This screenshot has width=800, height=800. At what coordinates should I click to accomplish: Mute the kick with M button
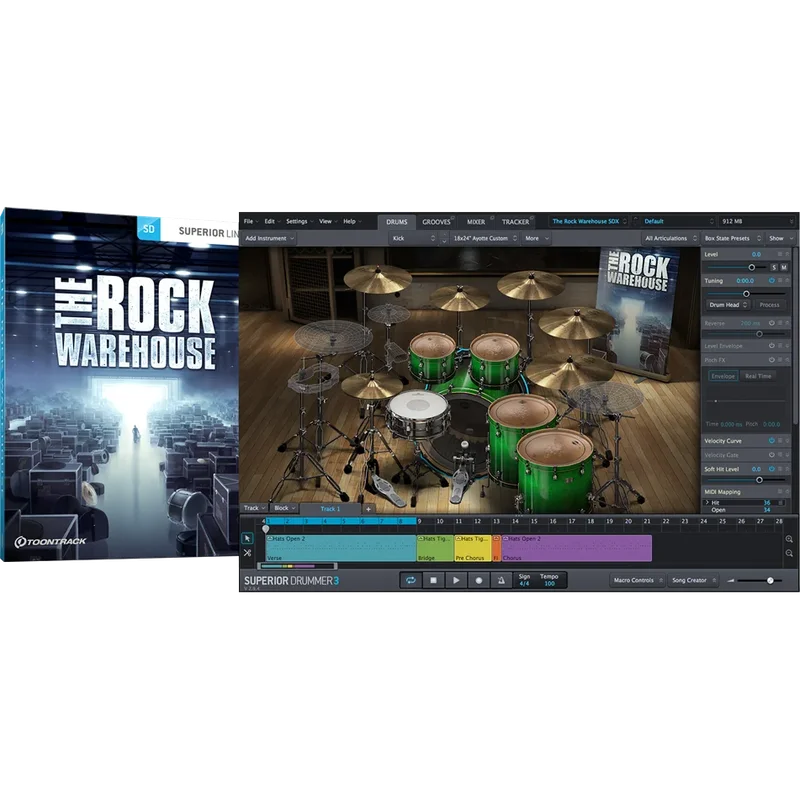[784, 267]
